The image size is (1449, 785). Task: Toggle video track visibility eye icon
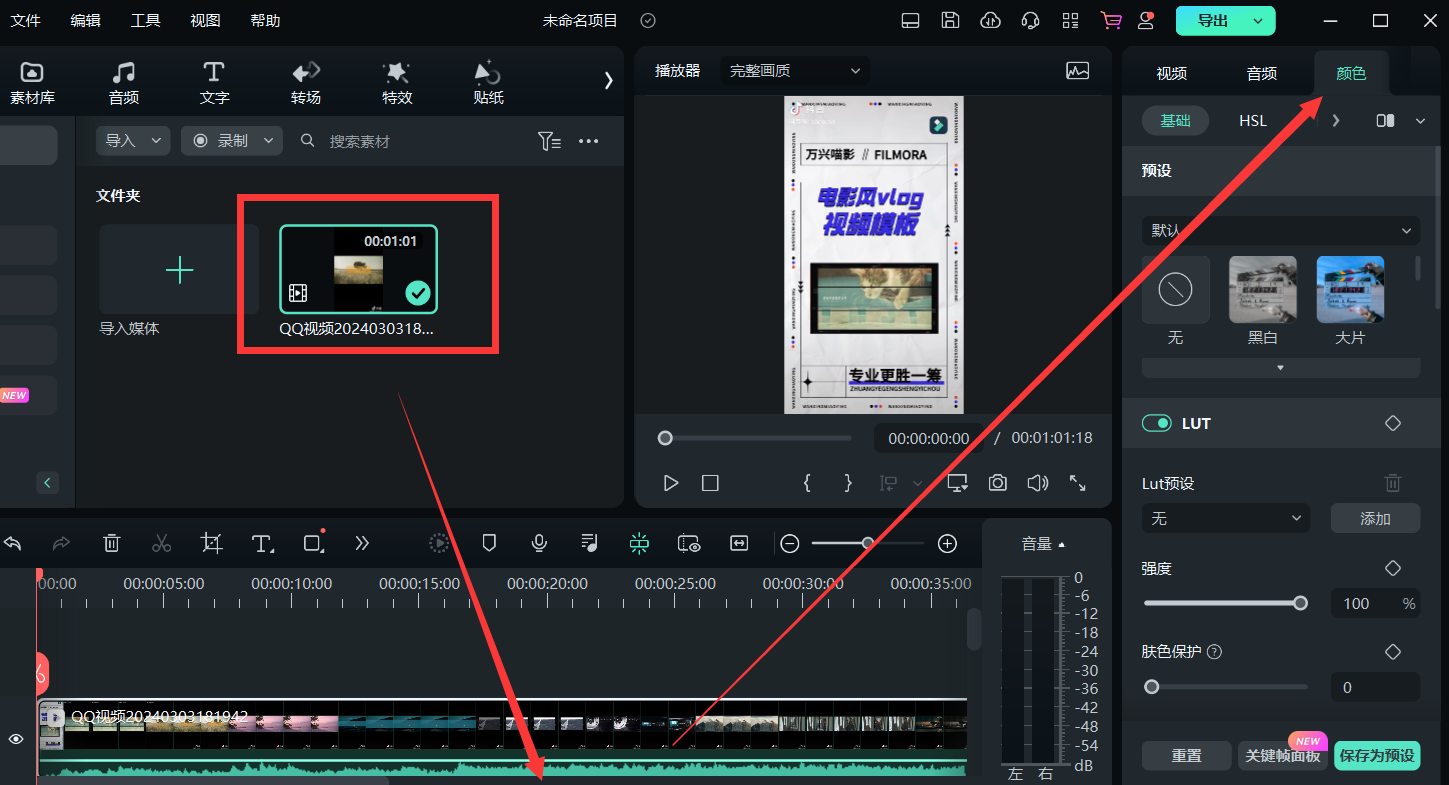point(16,739)
